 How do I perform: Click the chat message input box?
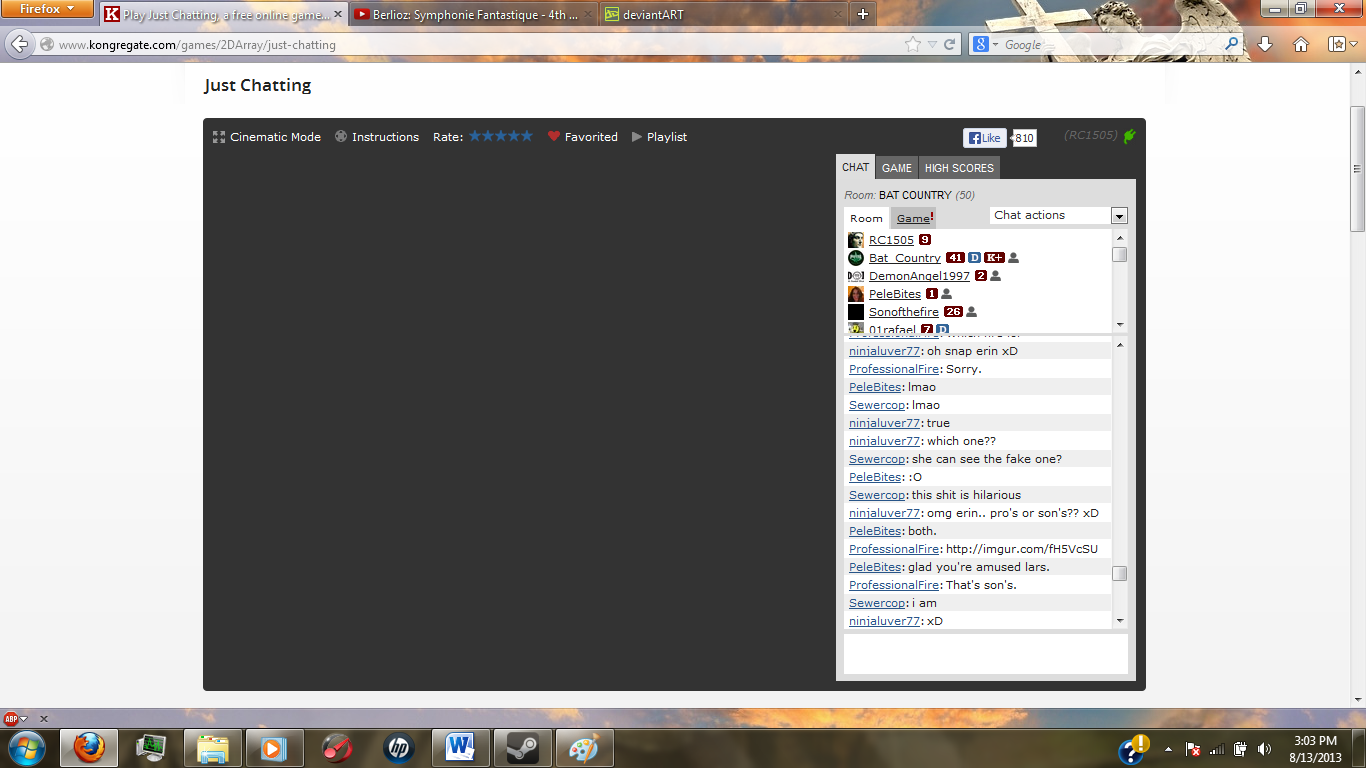[x=986, y=654]
